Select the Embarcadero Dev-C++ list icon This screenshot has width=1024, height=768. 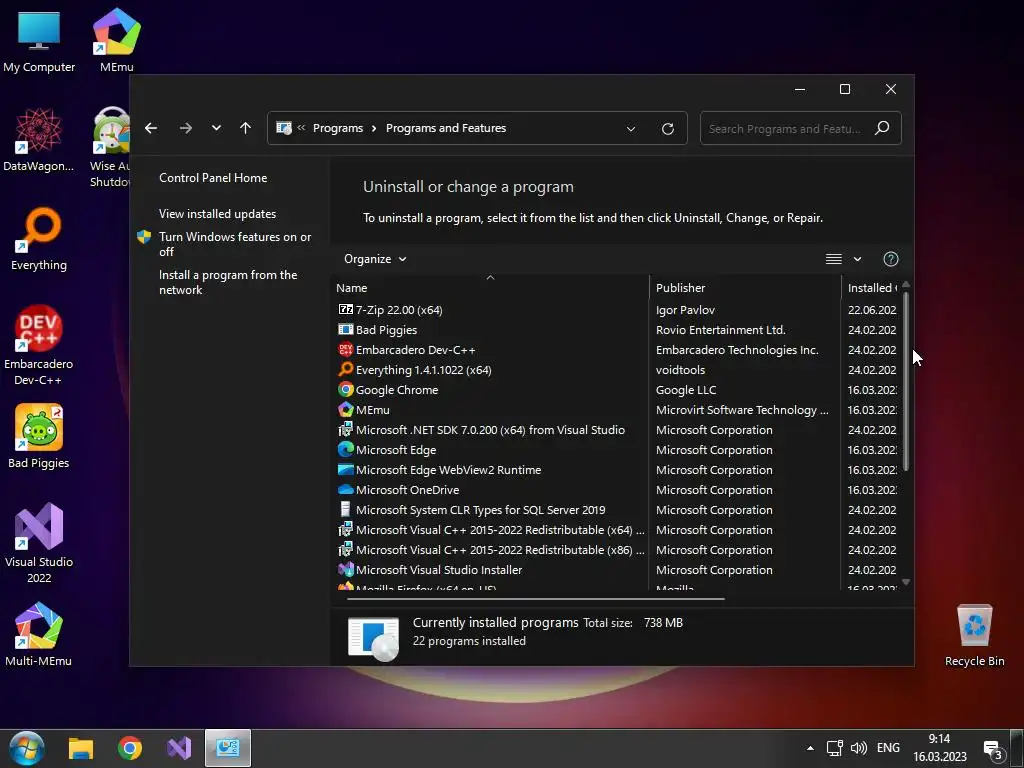click(x=345, y=349)
